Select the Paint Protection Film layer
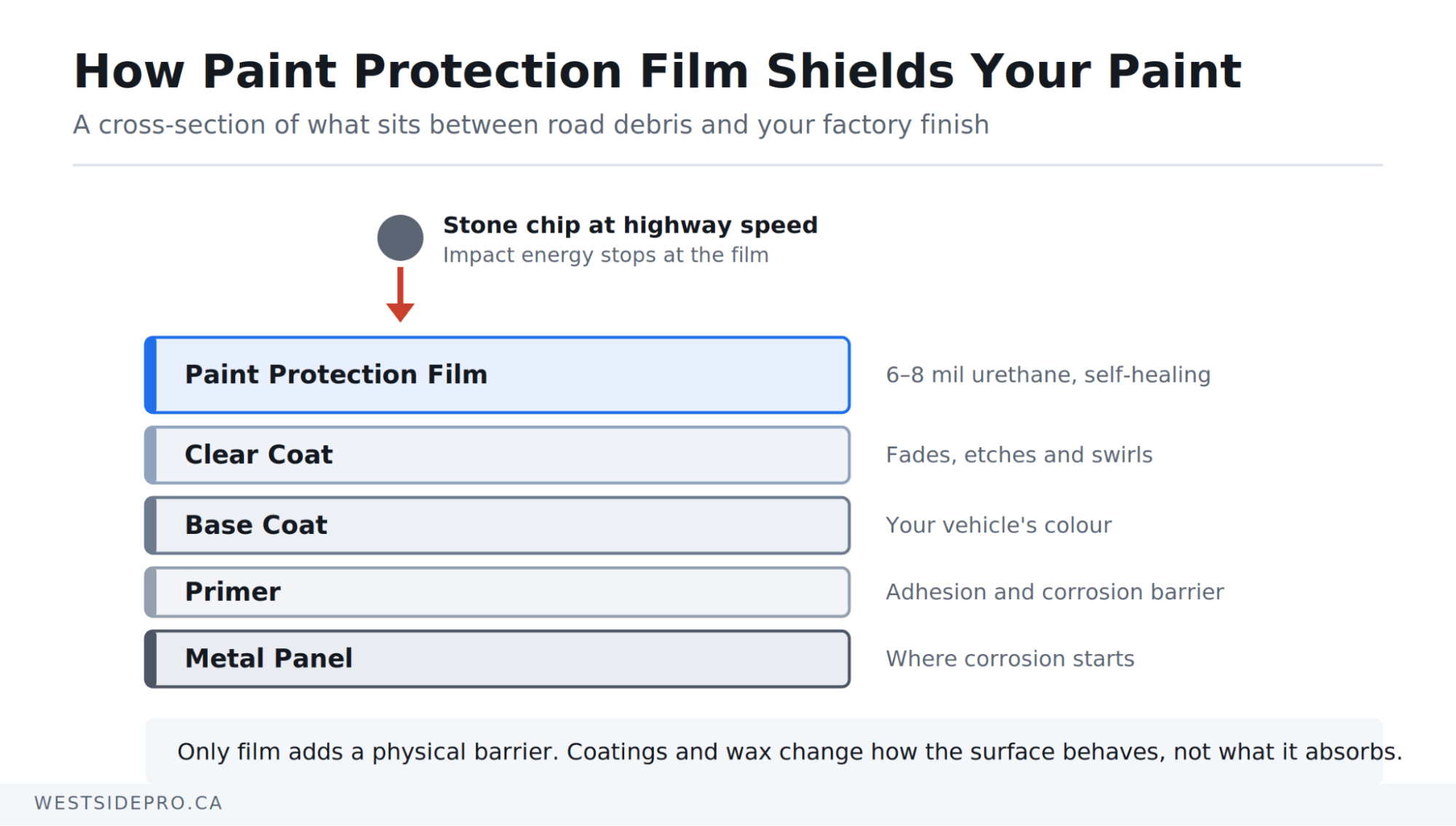This screenshot has height=826, width=1456. [497, 374]
